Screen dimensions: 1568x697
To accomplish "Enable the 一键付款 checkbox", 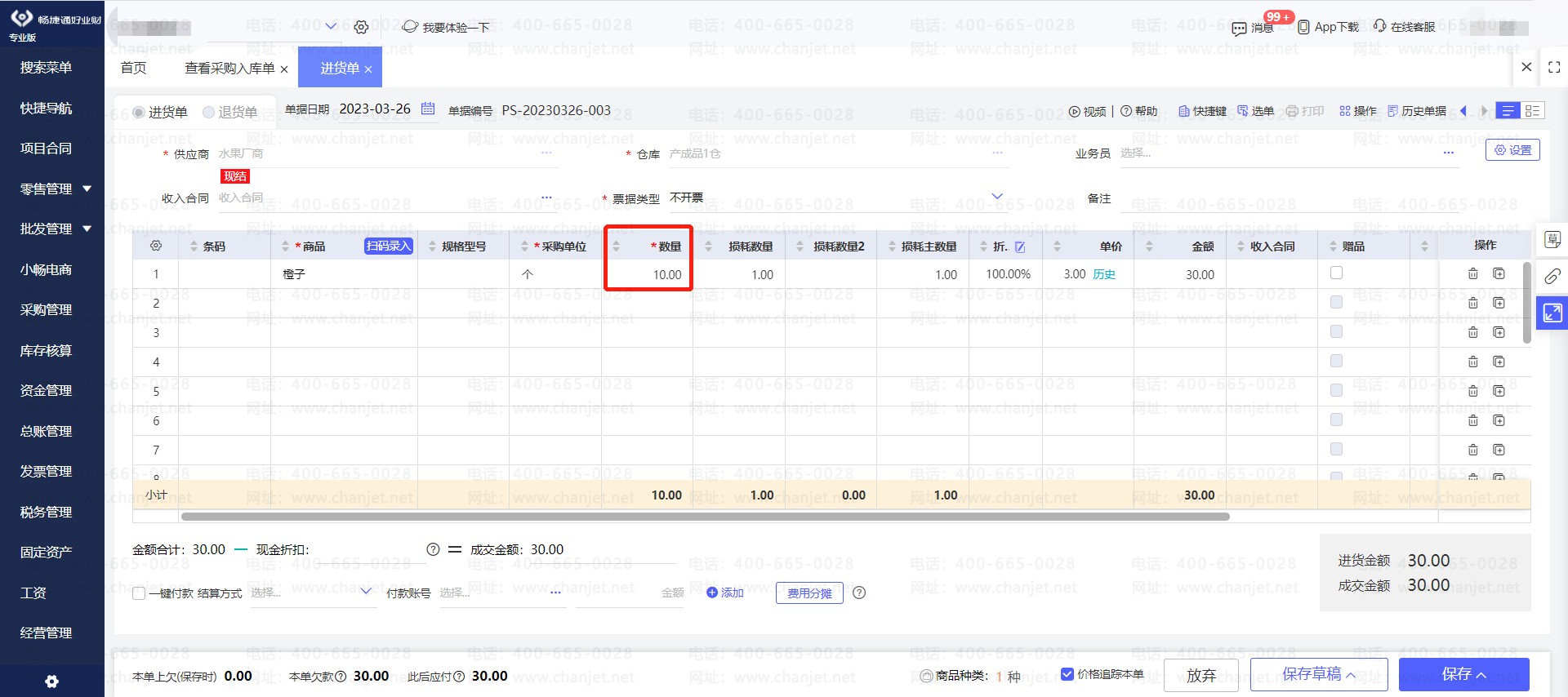I will 139,593.
